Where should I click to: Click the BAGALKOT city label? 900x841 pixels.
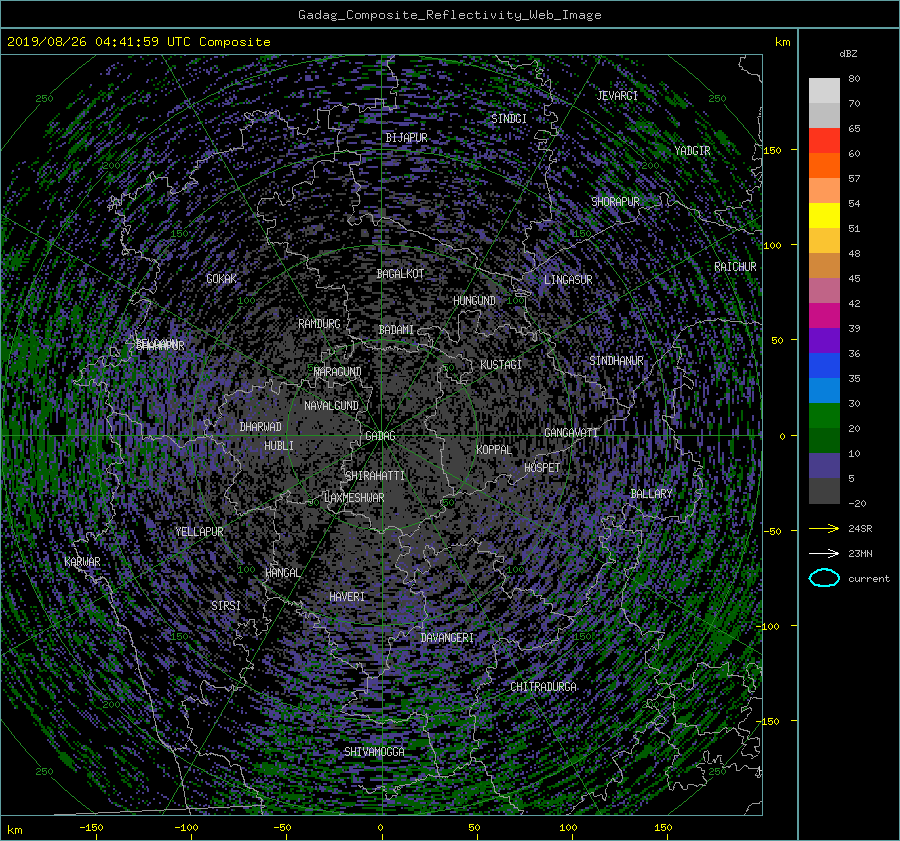click(x=400, y=274)
